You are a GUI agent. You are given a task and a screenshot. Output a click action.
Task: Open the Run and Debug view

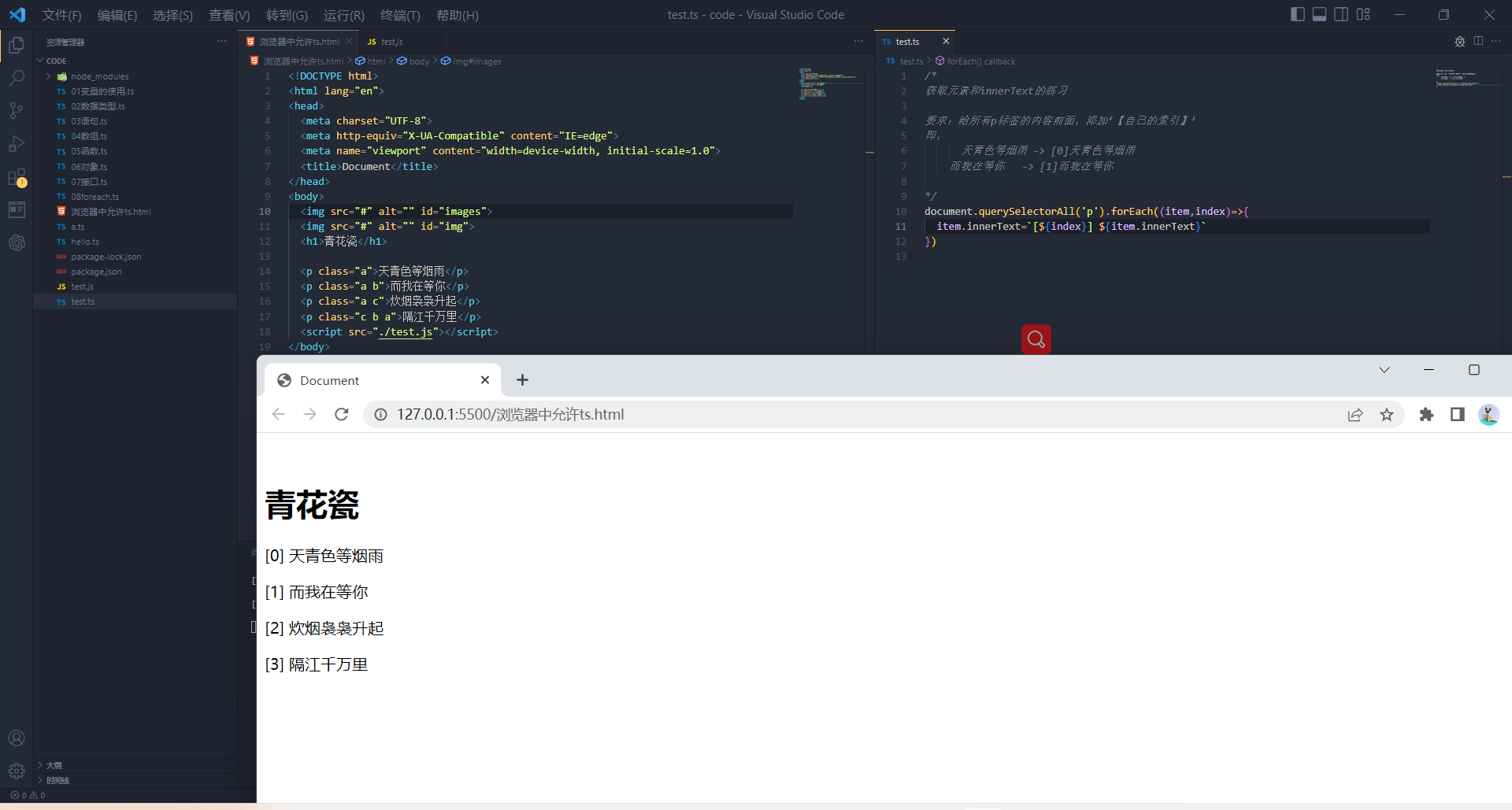[17, 143]
